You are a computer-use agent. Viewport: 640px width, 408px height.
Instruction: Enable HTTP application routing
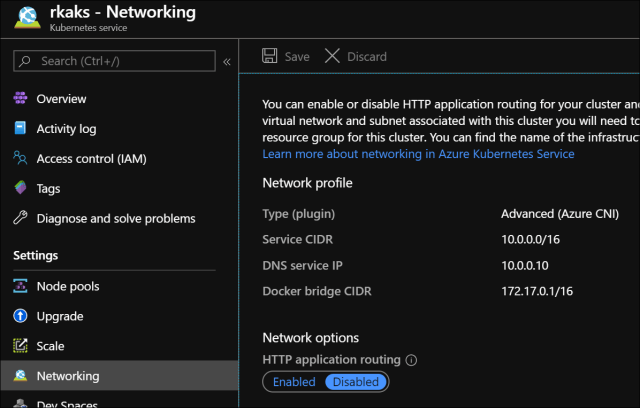(294, 382)
